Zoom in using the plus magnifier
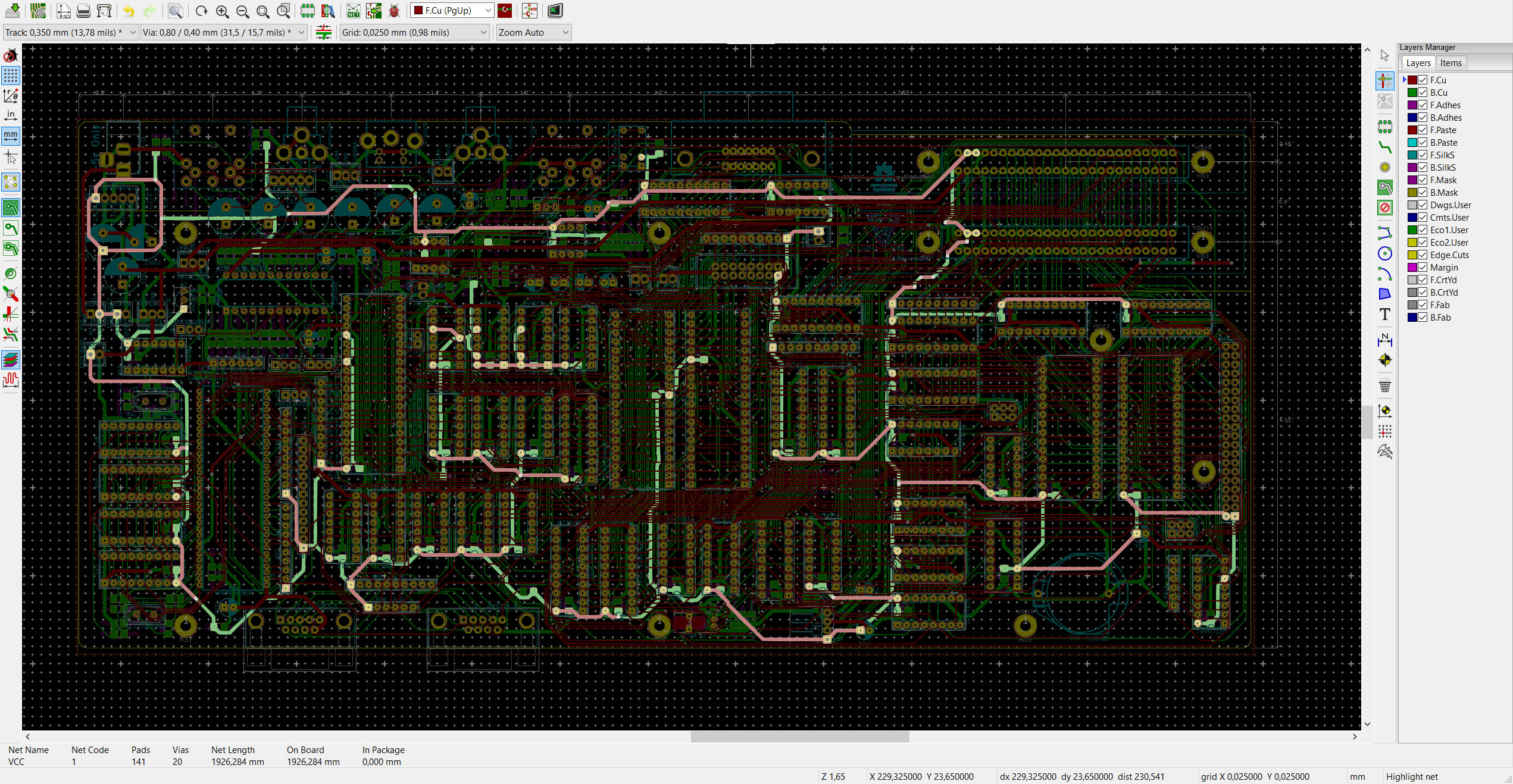The width and height of the screenshot is (1513, 784). (222, 11)
